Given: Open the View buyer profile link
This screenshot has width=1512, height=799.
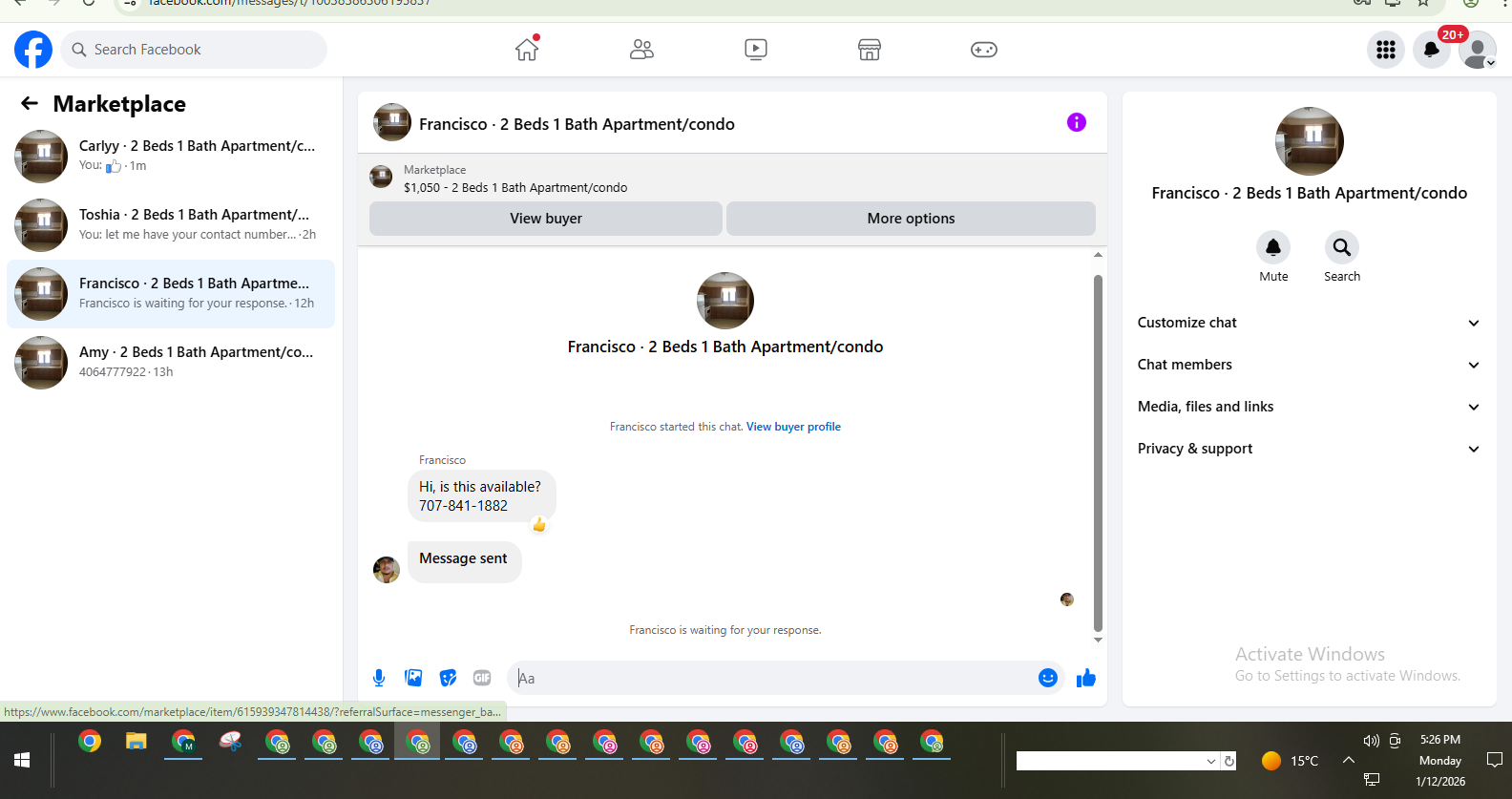Looking at the screenshot, I should [x=793, y=427].
